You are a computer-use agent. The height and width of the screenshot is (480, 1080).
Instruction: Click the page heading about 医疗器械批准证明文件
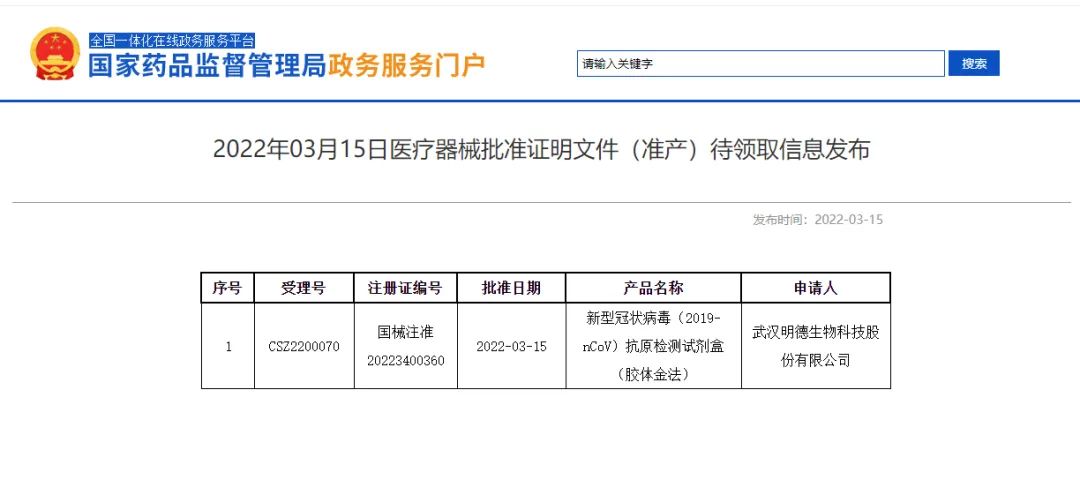541,150
